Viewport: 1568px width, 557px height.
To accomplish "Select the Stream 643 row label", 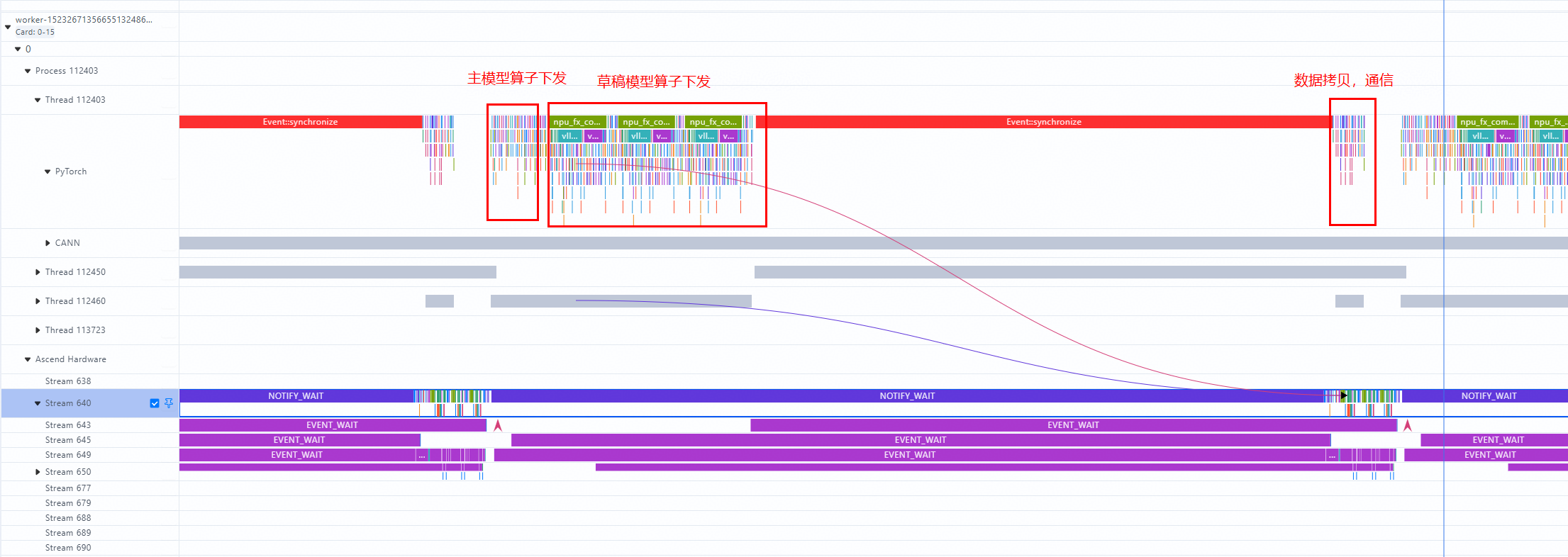I will click(x=68, y=425).
